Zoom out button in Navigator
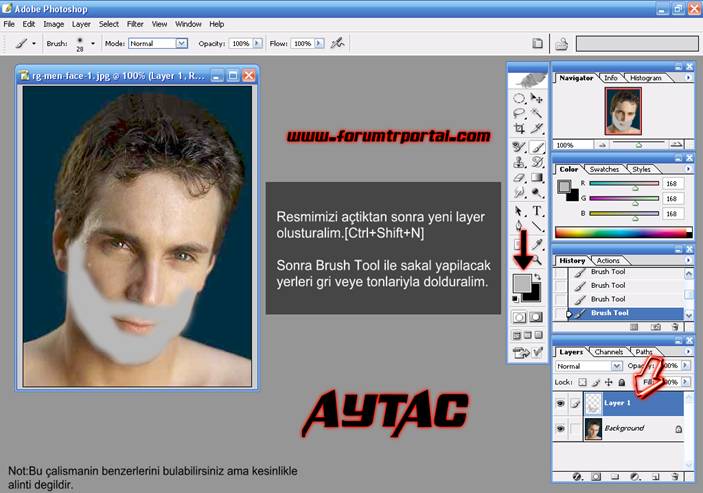The image size is (703, 493). pos(602,145)
